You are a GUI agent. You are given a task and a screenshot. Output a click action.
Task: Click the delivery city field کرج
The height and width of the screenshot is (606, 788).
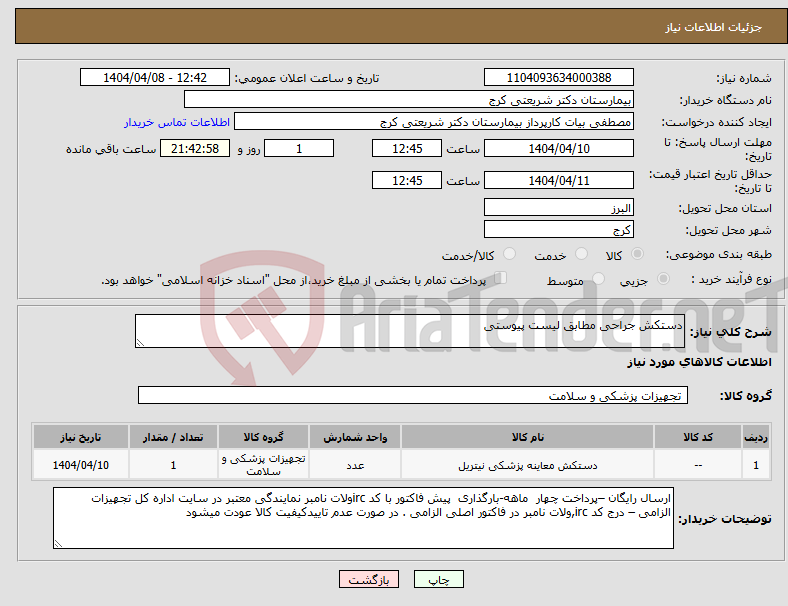(x=558, y=230)
